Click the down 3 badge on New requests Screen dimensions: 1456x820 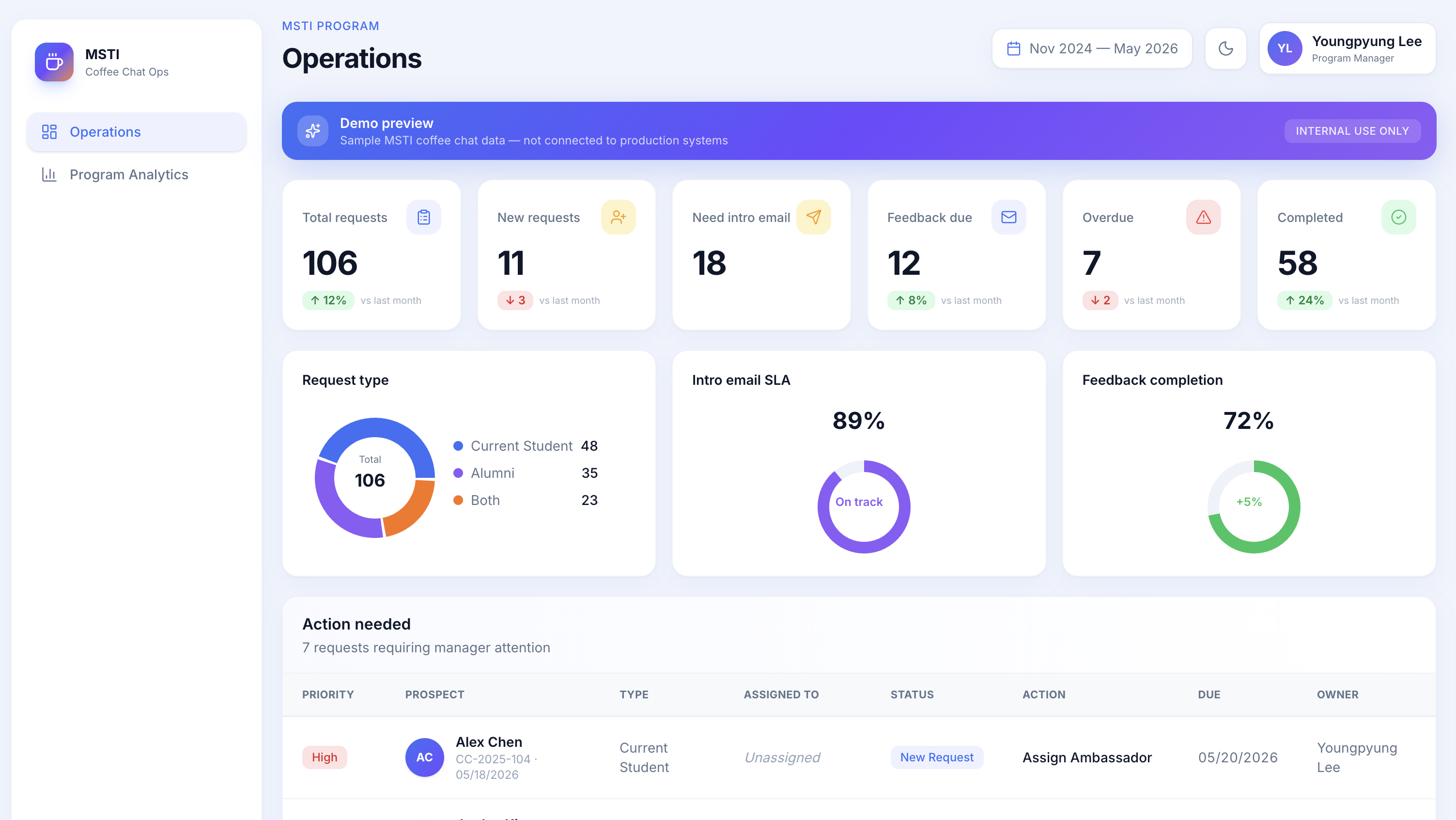[515, 300]
